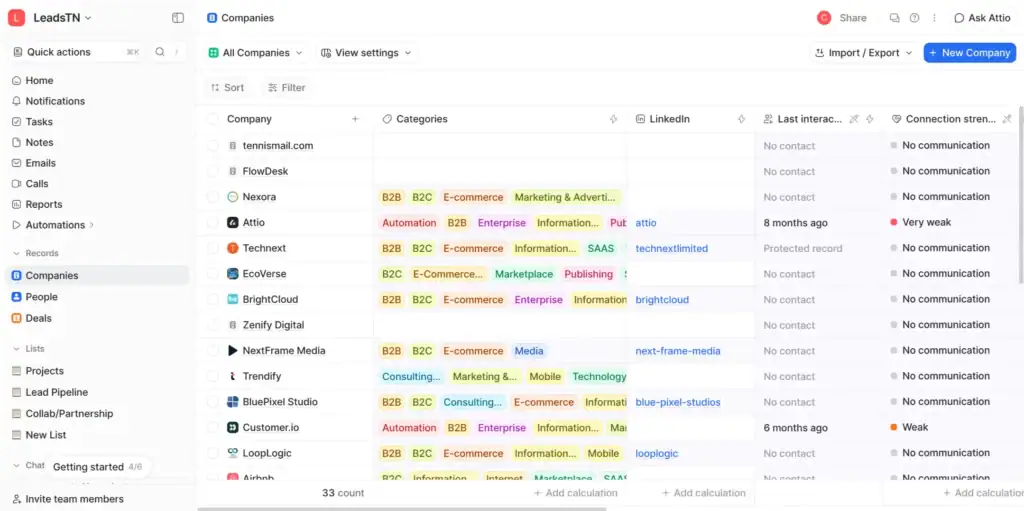Click the Technext orange logo icon

tap(232, 248)
